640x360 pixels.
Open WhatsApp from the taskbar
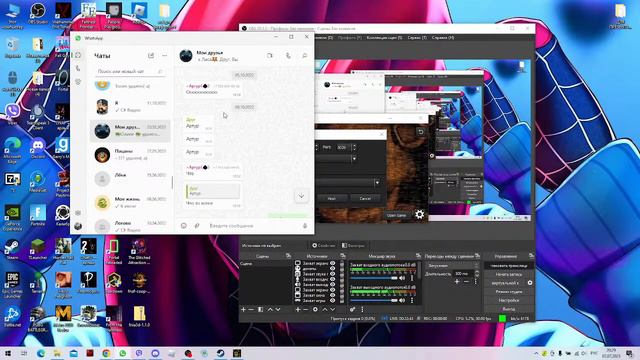tap(122, 353)
